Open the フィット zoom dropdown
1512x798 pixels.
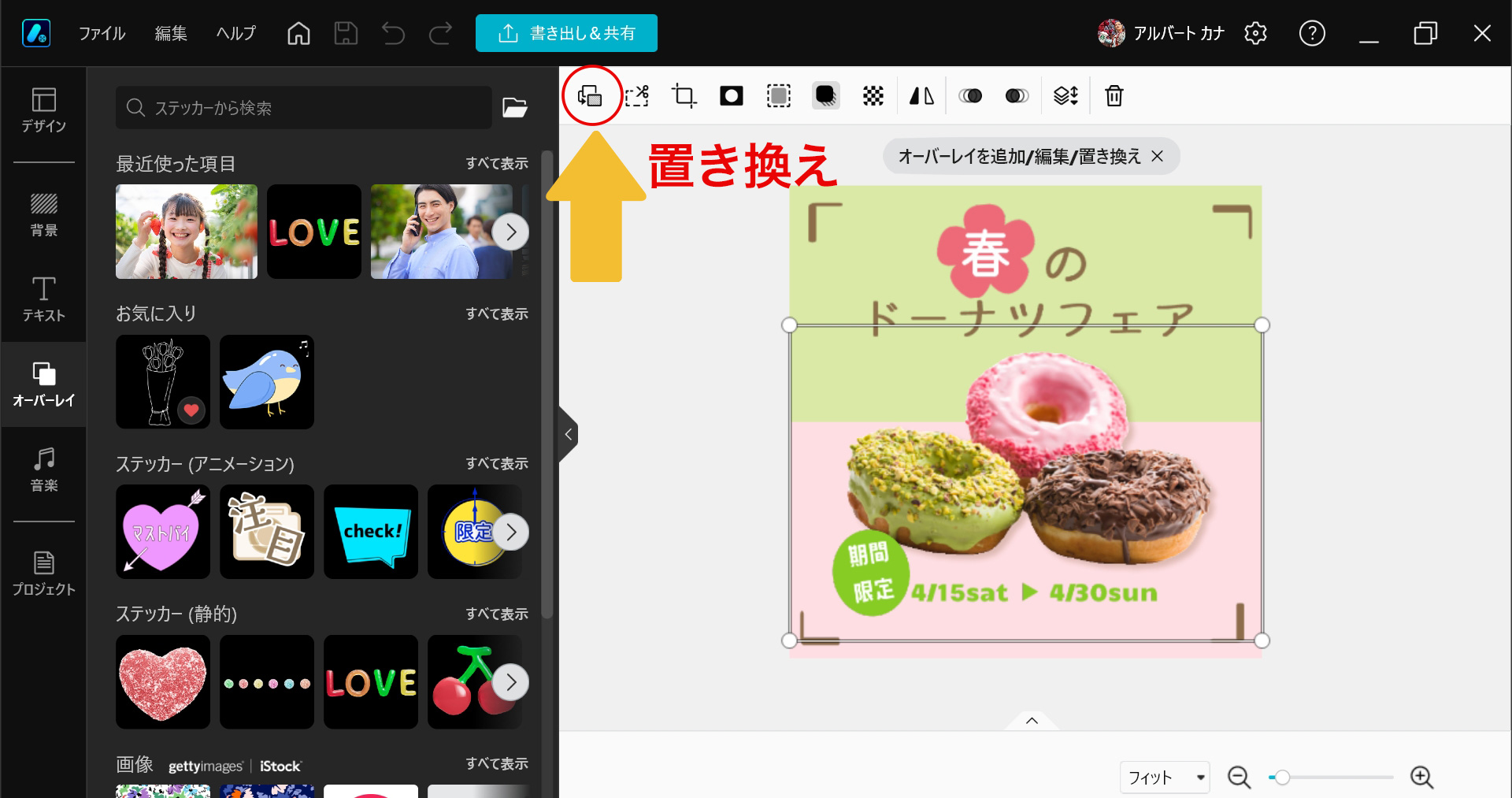click(x=1165, y=778)
